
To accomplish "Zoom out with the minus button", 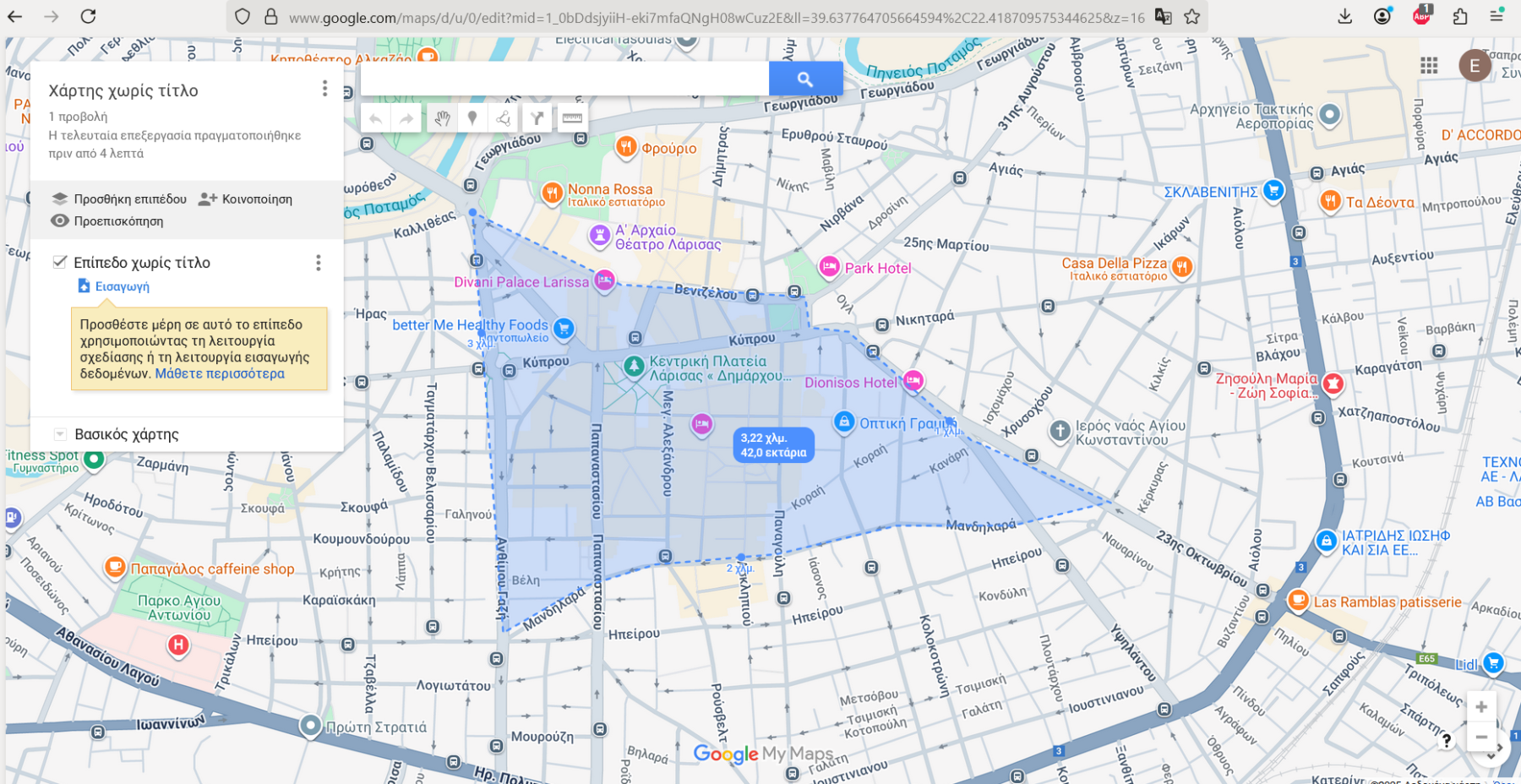I will point(1481,737).
